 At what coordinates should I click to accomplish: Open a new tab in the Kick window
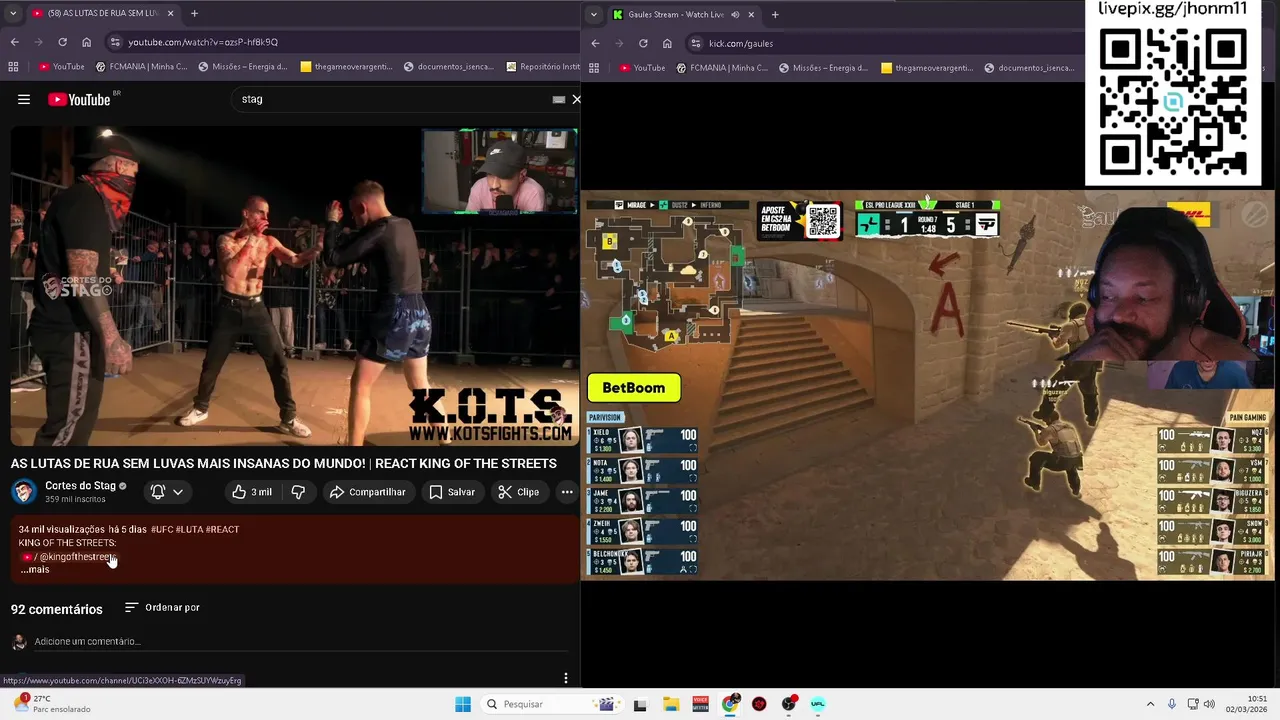tap(775, 14)
